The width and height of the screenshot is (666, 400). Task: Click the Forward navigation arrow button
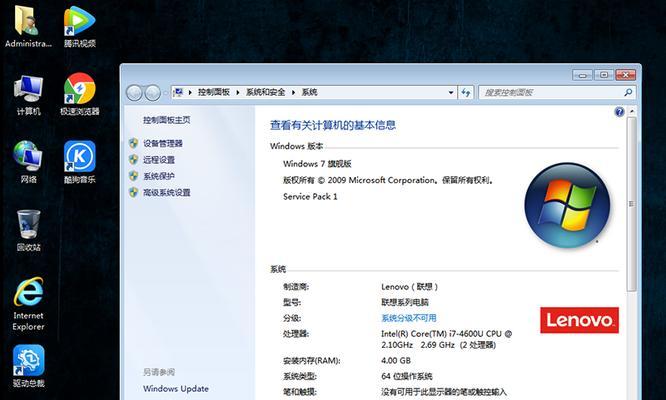152,93
